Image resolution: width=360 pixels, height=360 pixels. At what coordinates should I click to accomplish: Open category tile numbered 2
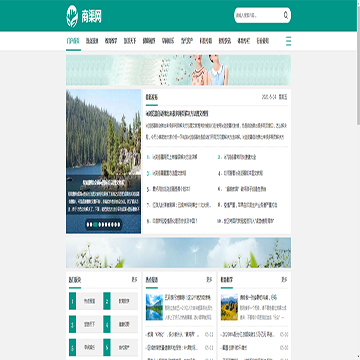coord(120,301)
